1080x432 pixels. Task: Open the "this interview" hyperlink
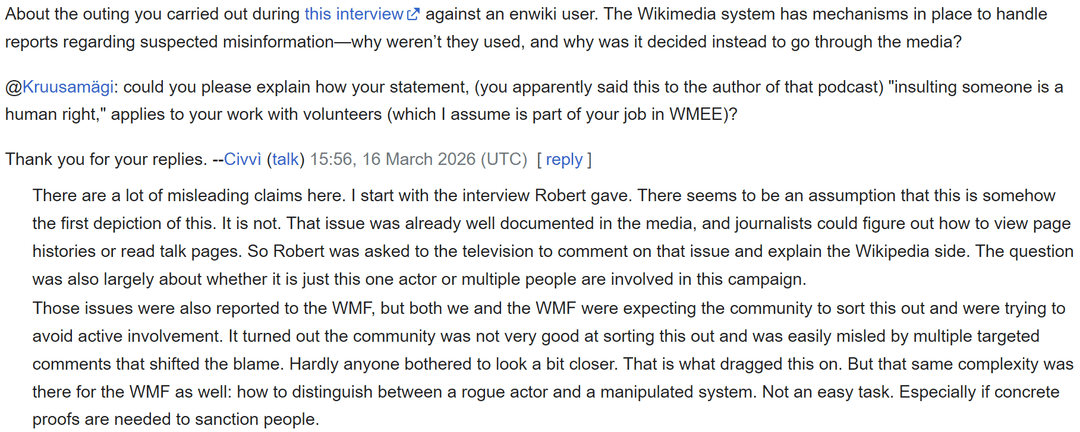[x=354, y=14]
